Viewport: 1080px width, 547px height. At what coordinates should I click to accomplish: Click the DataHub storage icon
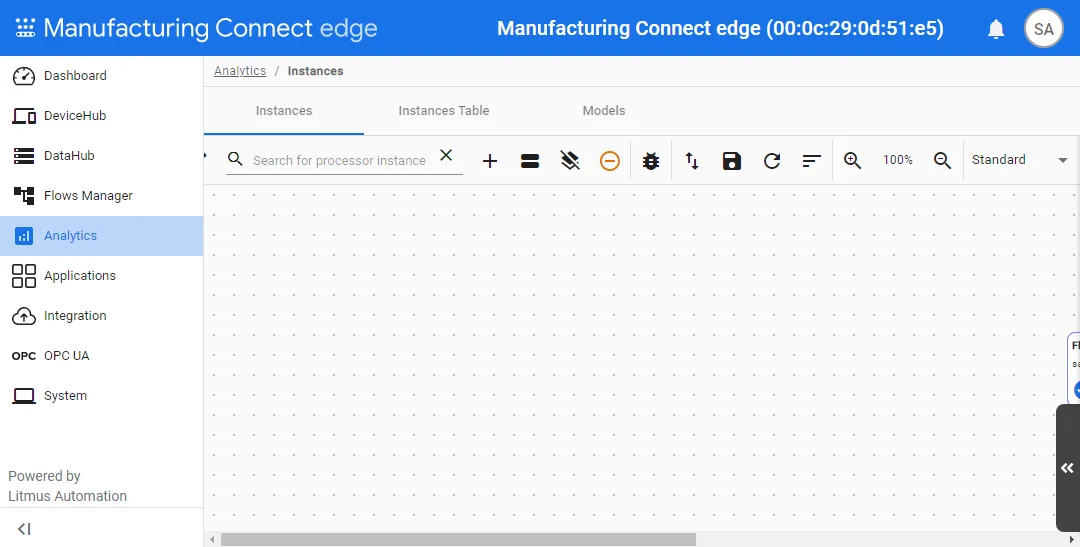click(x=24, y=156)
